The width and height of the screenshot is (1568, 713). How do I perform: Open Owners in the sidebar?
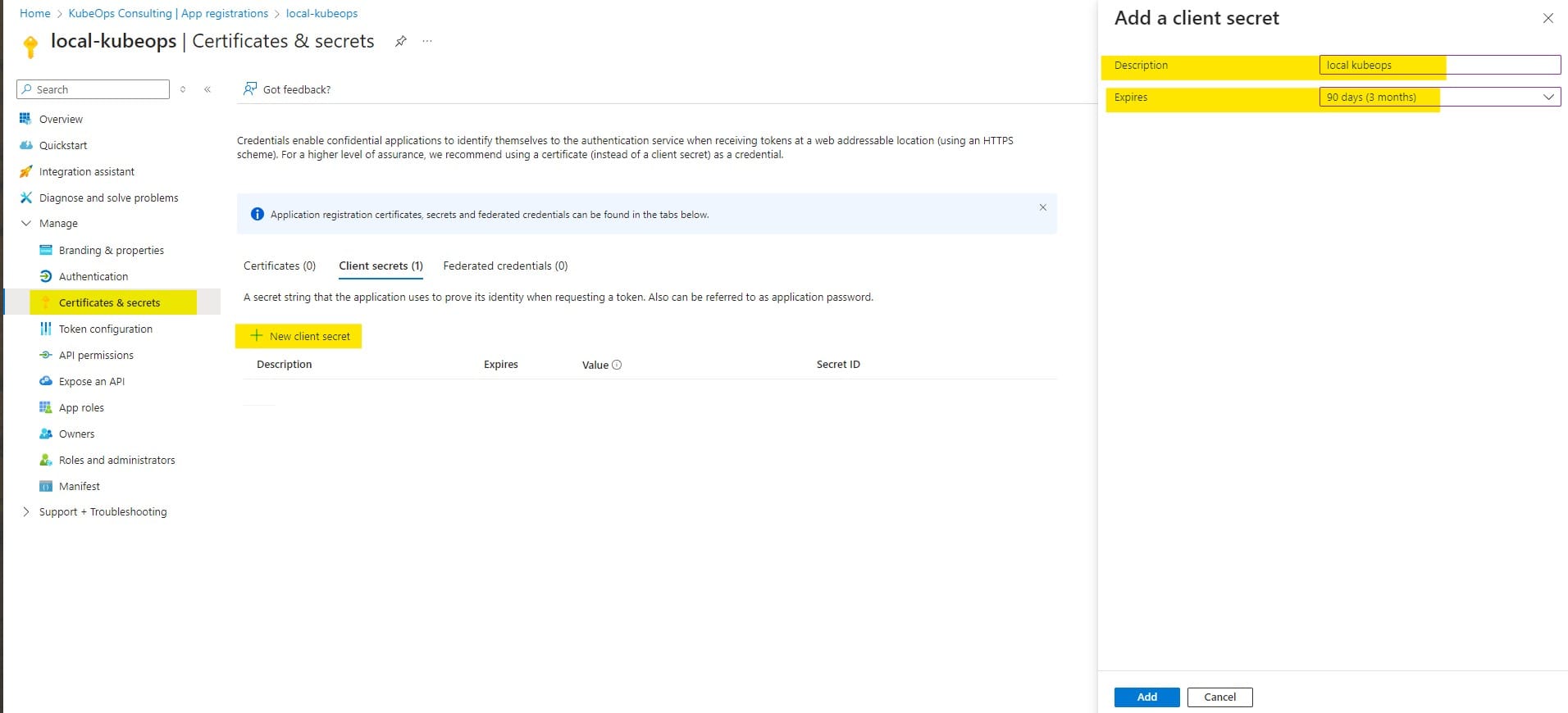[x=76, y=434]
